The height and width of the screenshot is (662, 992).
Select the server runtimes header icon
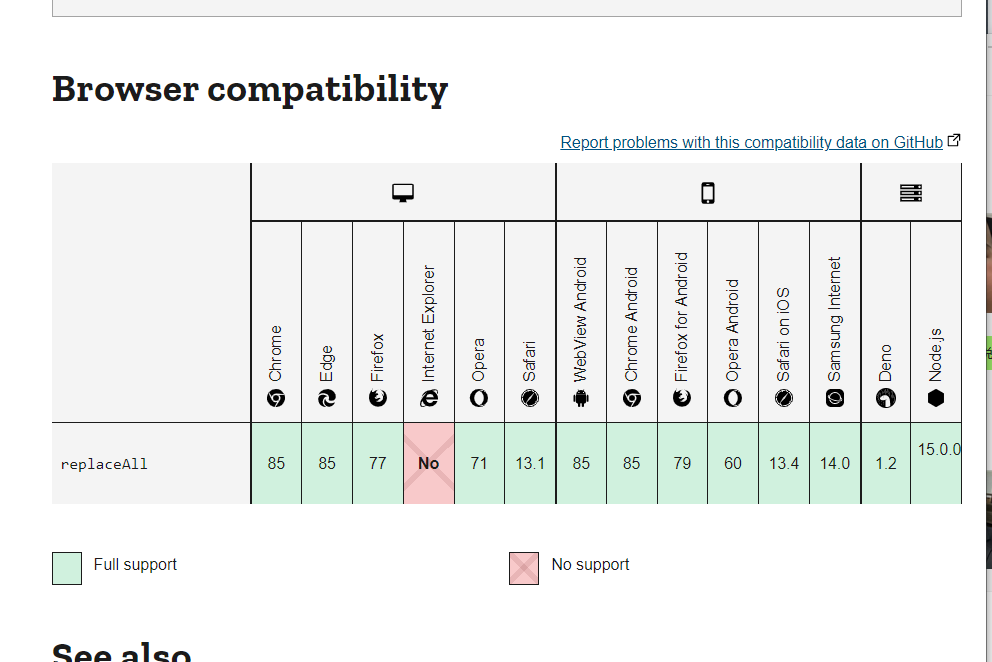910,190
